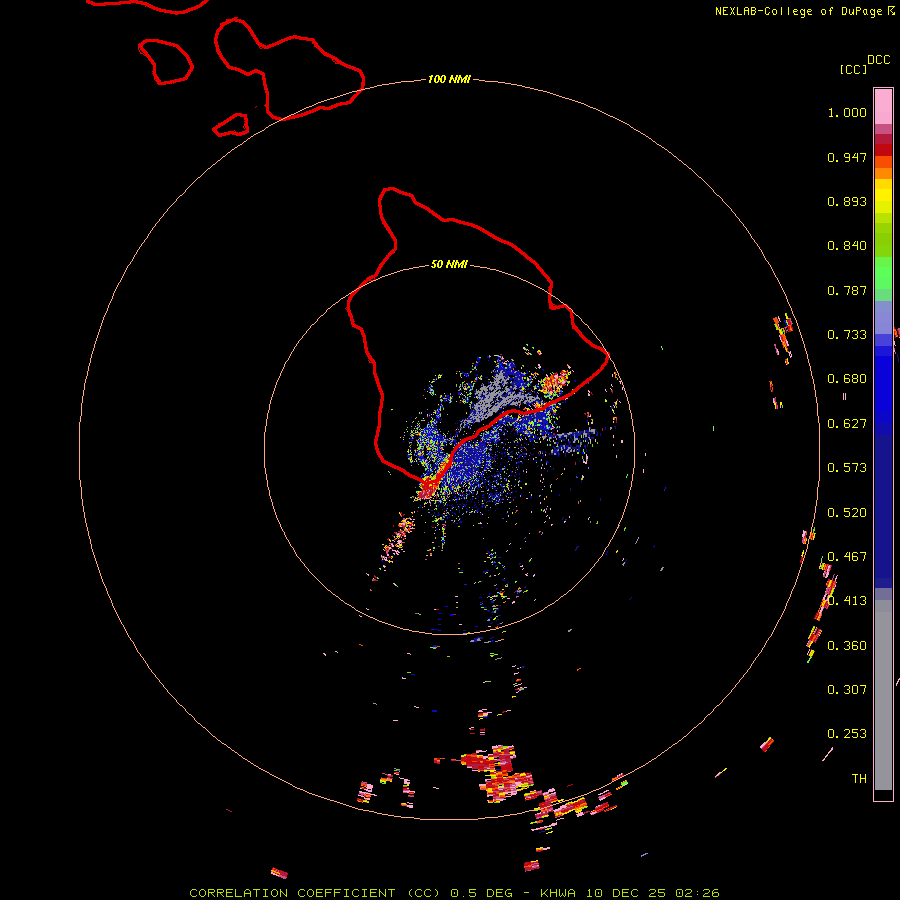900x900 pixels.
Task: Click the 0.787 scale value
Action: 847,290
